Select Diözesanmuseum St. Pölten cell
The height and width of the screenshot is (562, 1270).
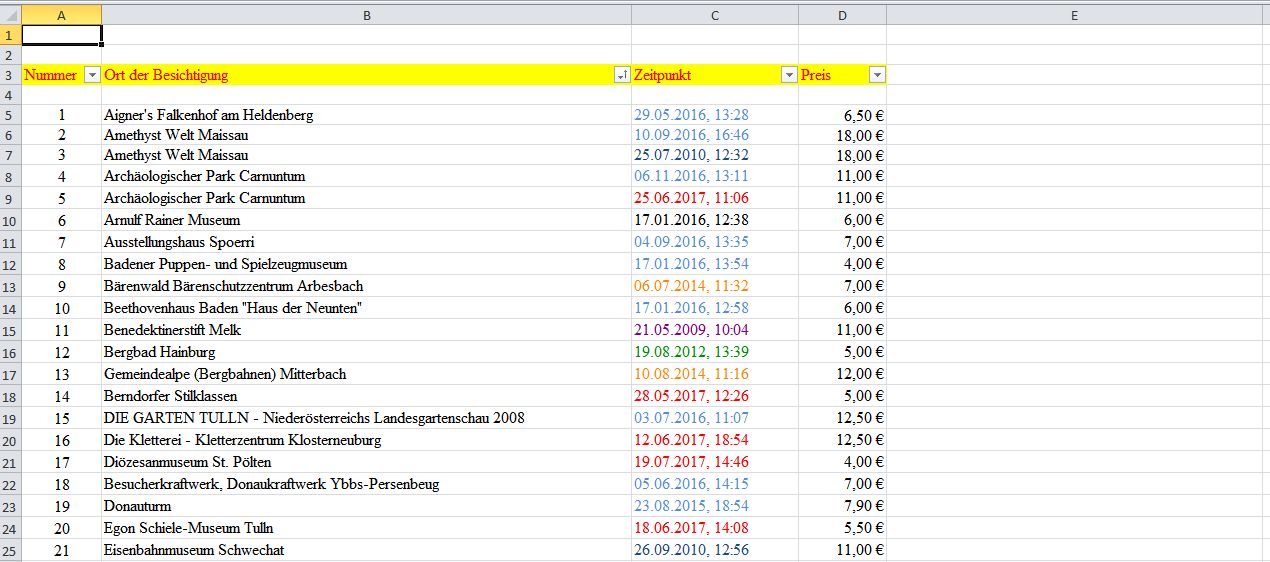(x=366, y=462)
